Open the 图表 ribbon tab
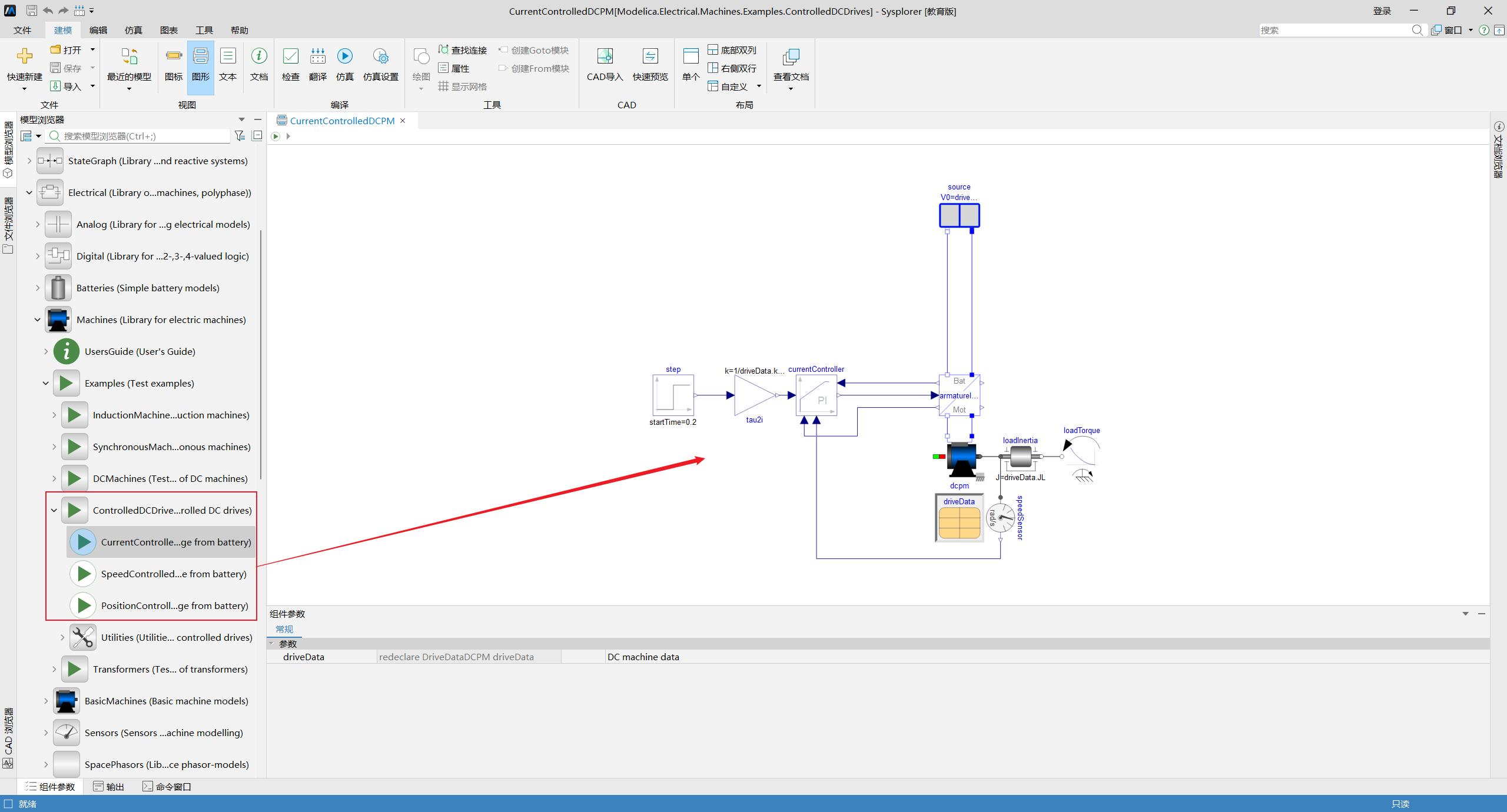 169,30
